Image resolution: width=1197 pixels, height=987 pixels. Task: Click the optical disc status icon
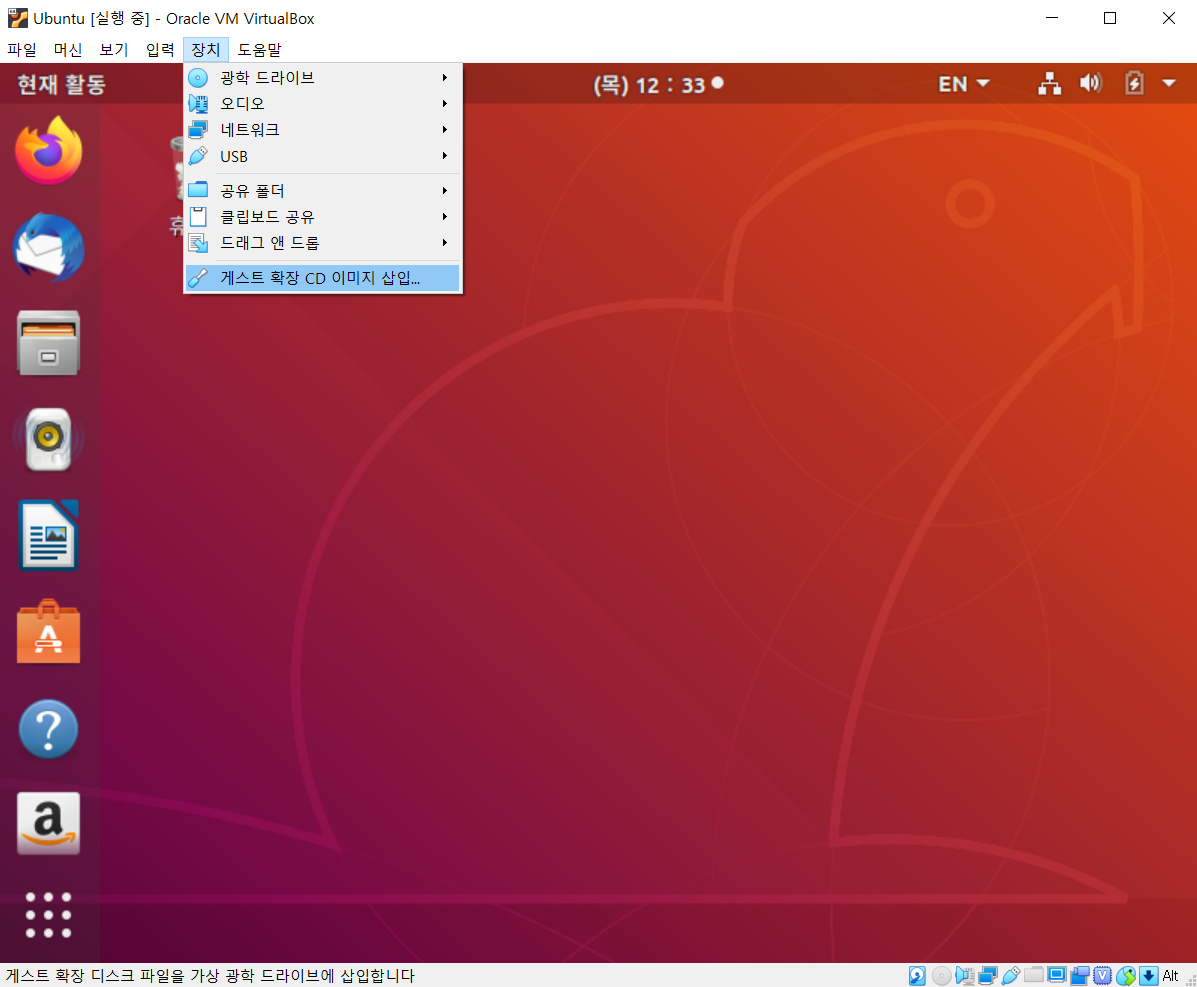pyautogui.click(x=941, y=975)
